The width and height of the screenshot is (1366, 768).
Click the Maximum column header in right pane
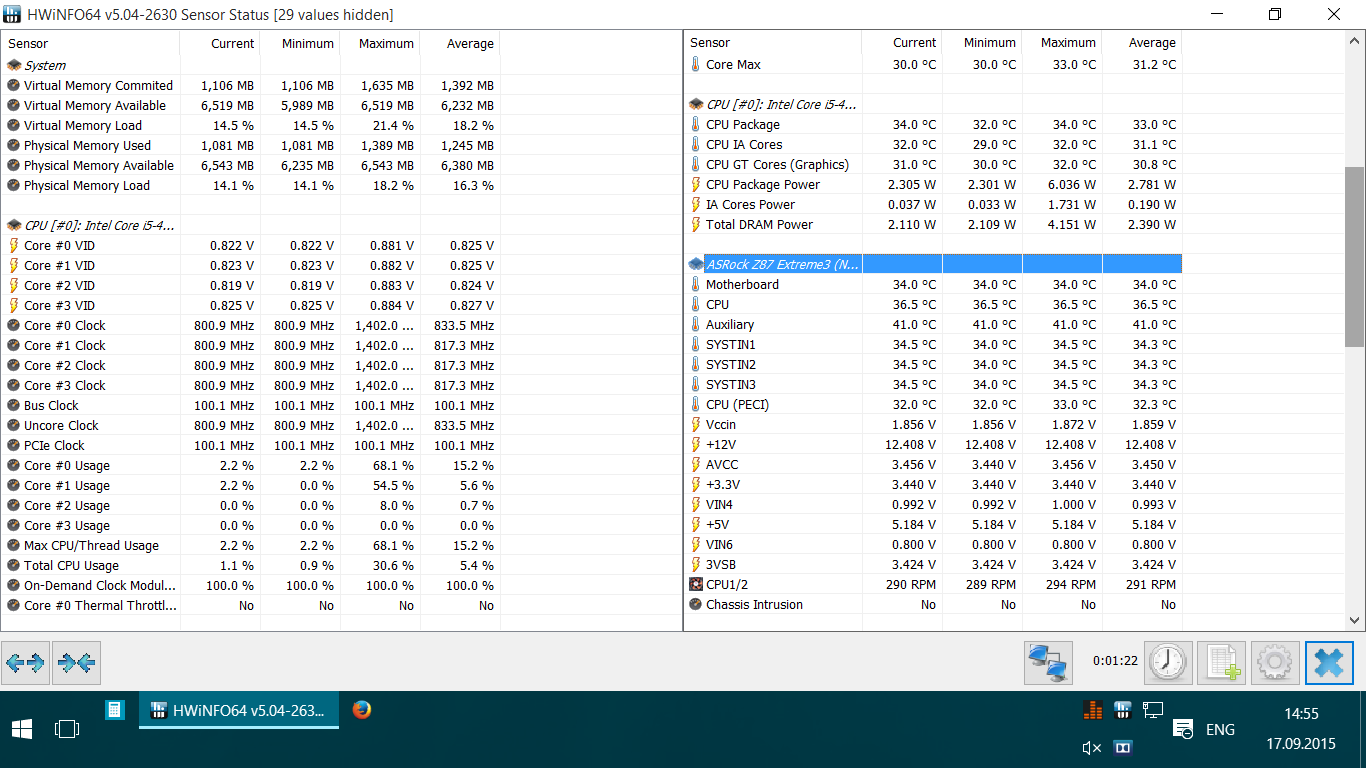point(1062,43)
